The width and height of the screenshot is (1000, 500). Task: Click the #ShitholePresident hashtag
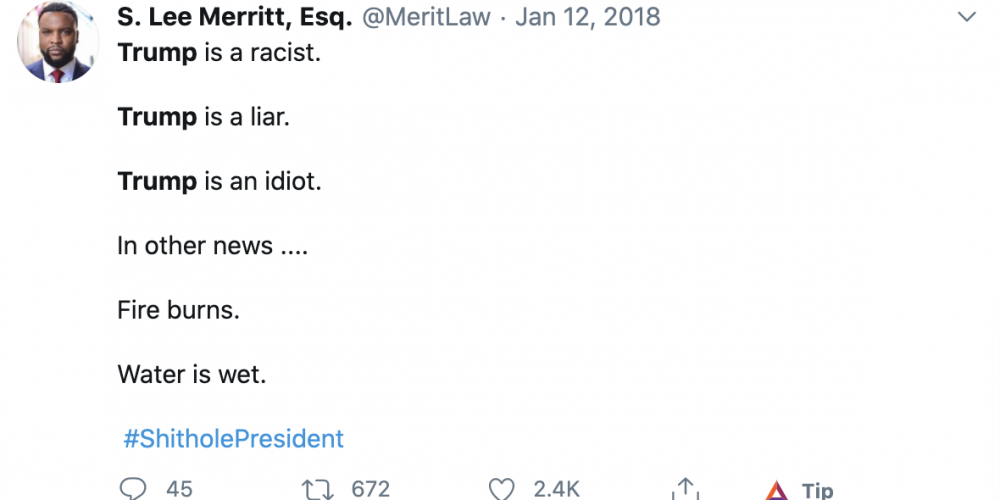click(x=232, y=438)
